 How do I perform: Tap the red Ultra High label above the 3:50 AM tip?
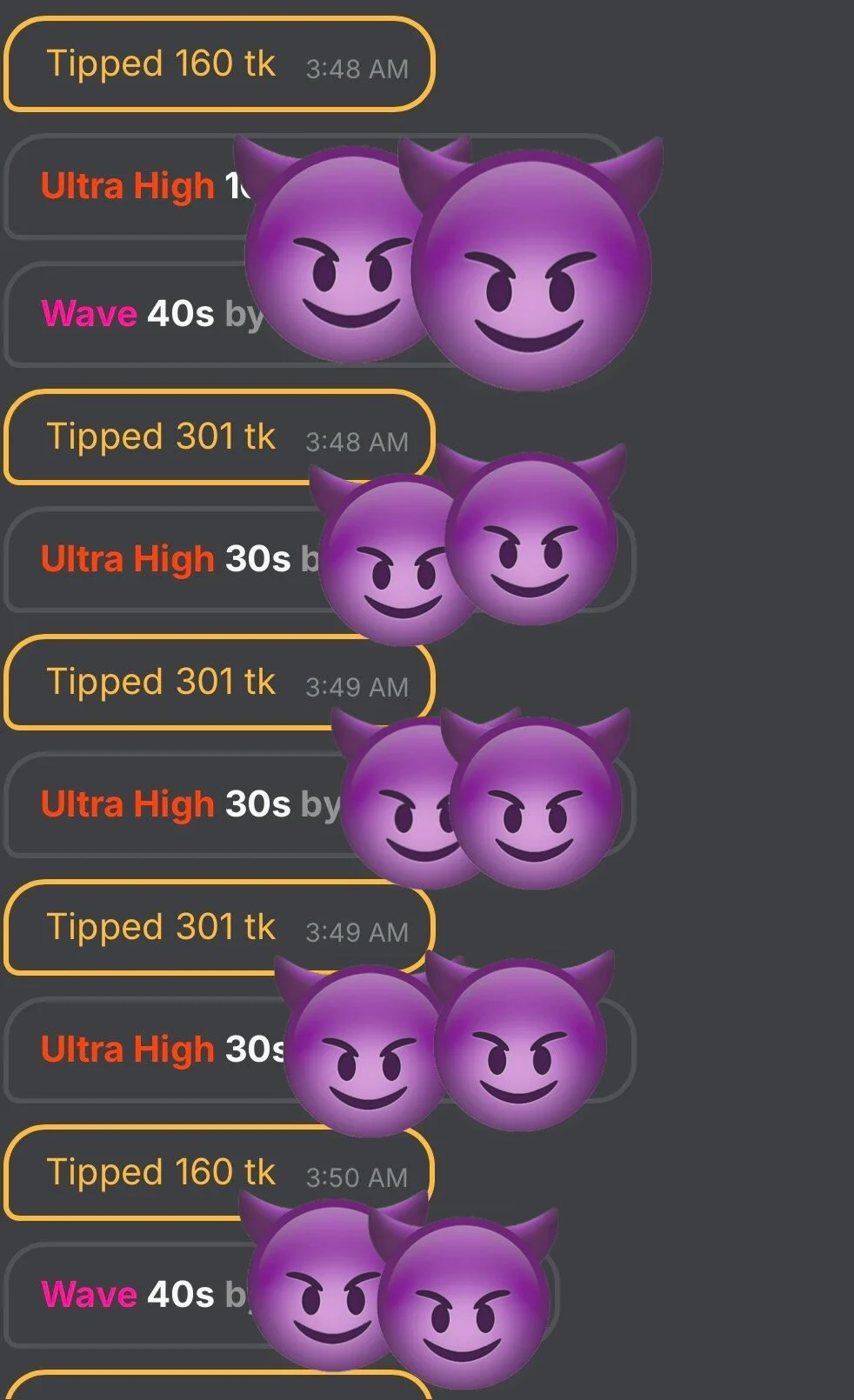coord(127,1050)
